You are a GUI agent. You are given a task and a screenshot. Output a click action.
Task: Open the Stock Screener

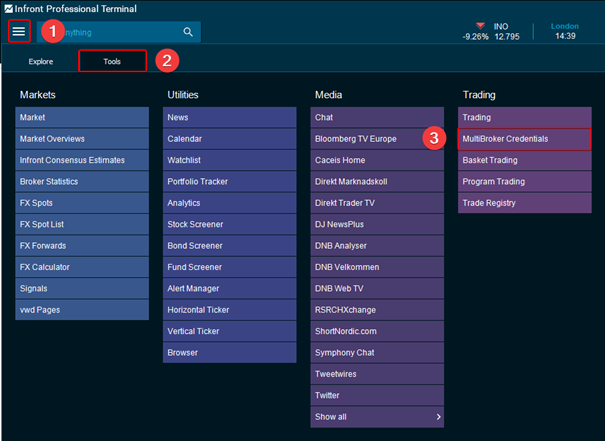tap(230, 224)
